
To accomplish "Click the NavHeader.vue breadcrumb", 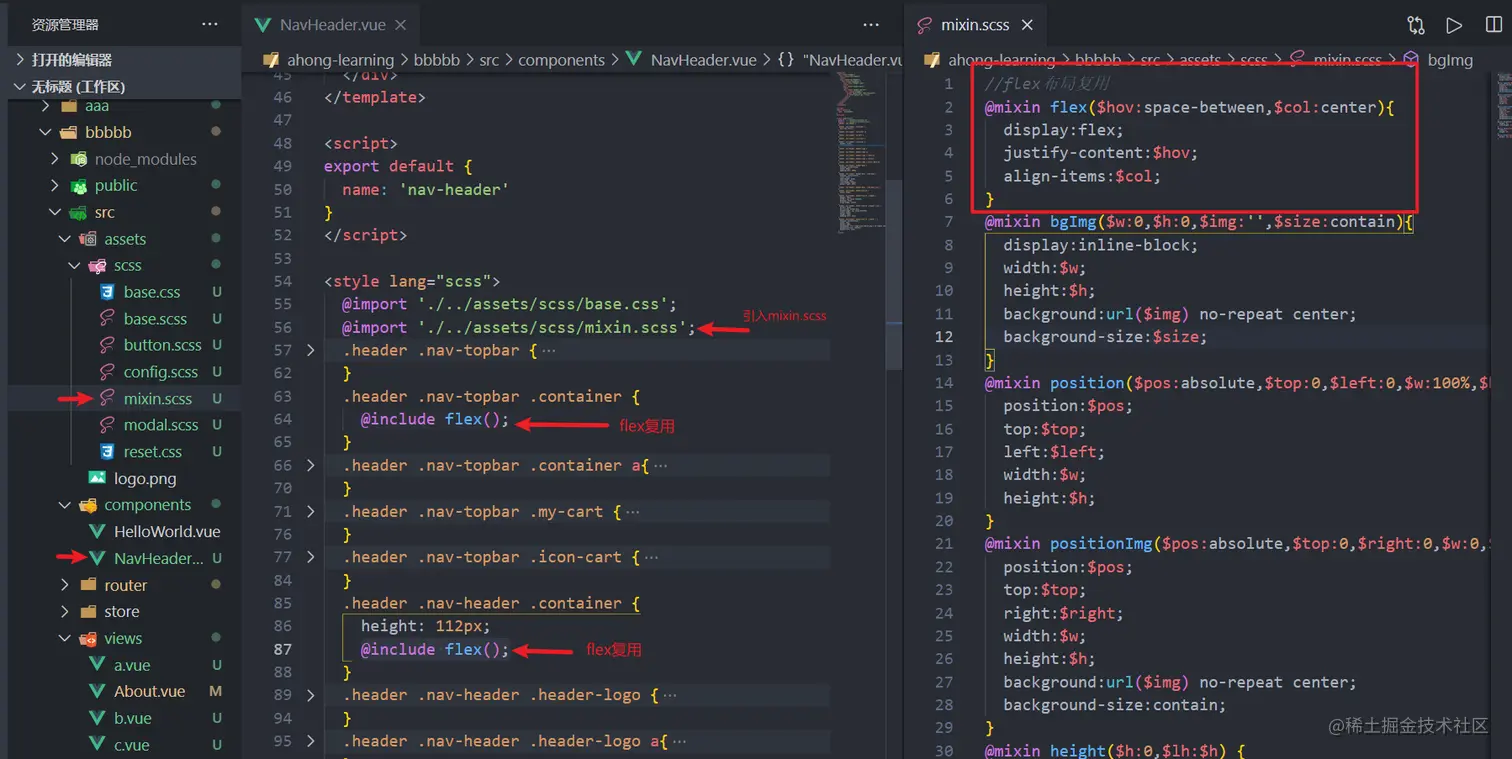I will 703,60.
